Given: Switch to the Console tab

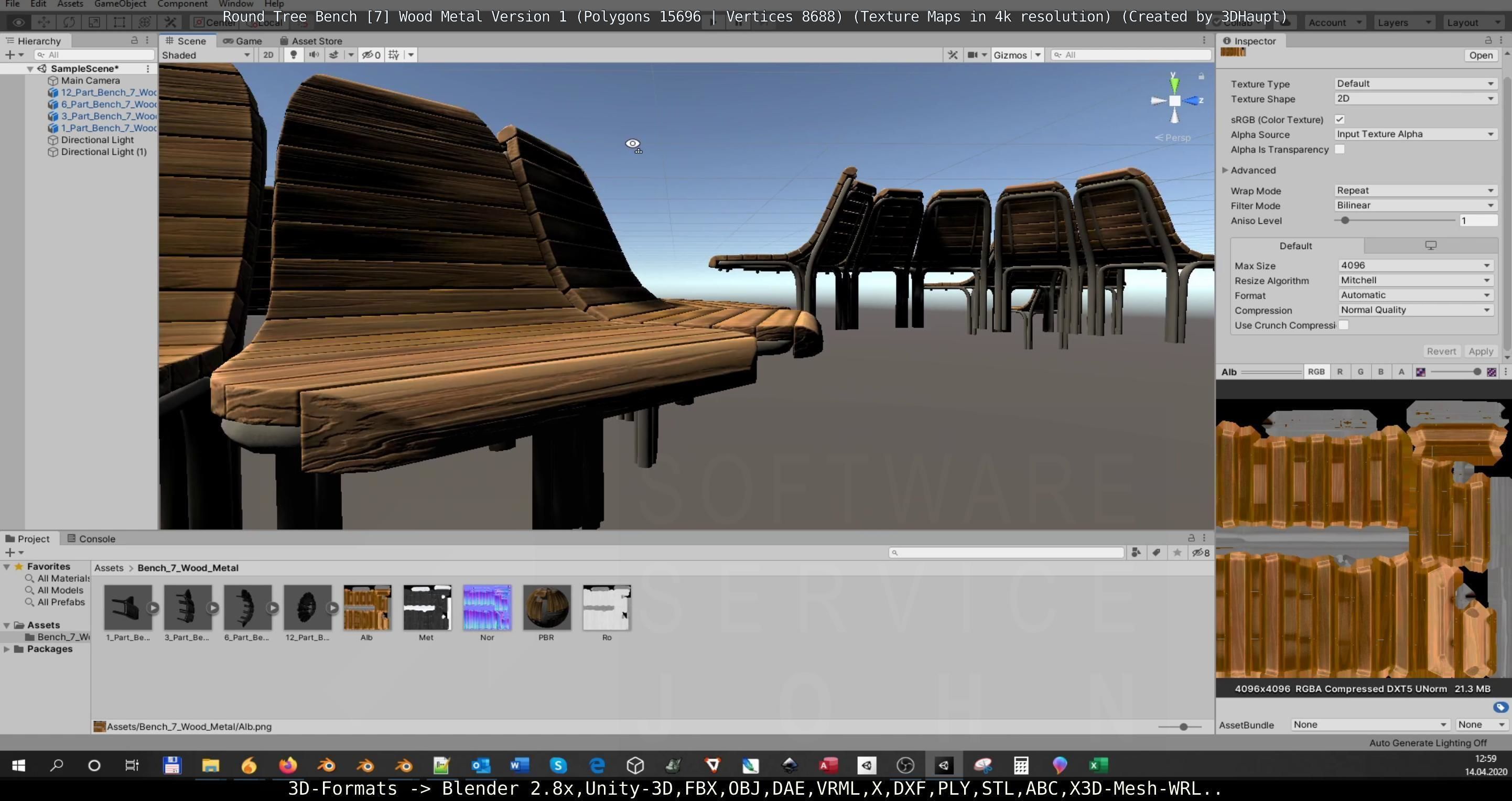Looking at the screenshot, I should tap(92, 539).
